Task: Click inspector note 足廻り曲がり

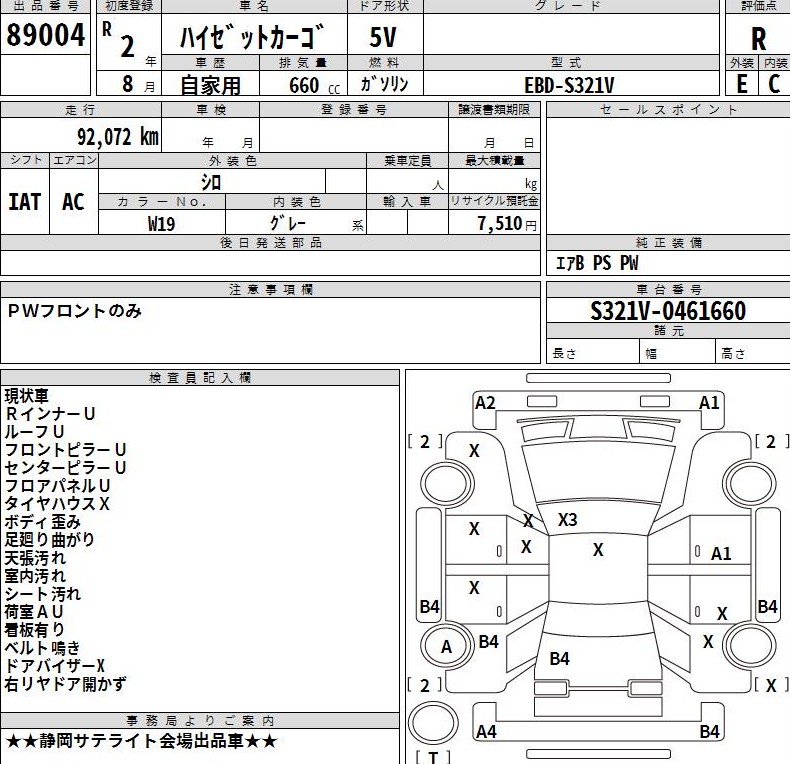Action: pyautogui.click(x=49, y=540)
